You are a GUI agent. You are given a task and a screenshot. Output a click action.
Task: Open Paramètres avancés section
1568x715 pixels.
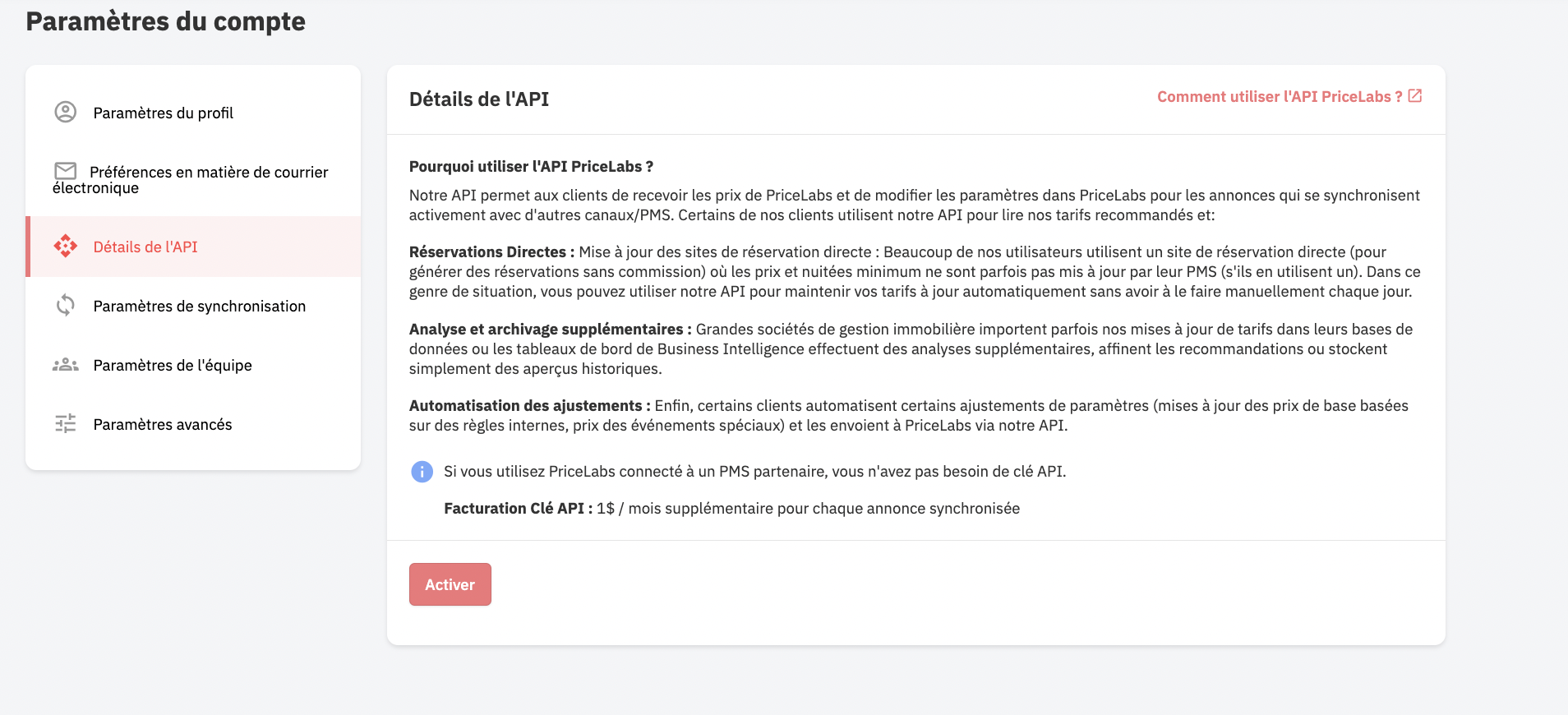click(x=193, y=424)
